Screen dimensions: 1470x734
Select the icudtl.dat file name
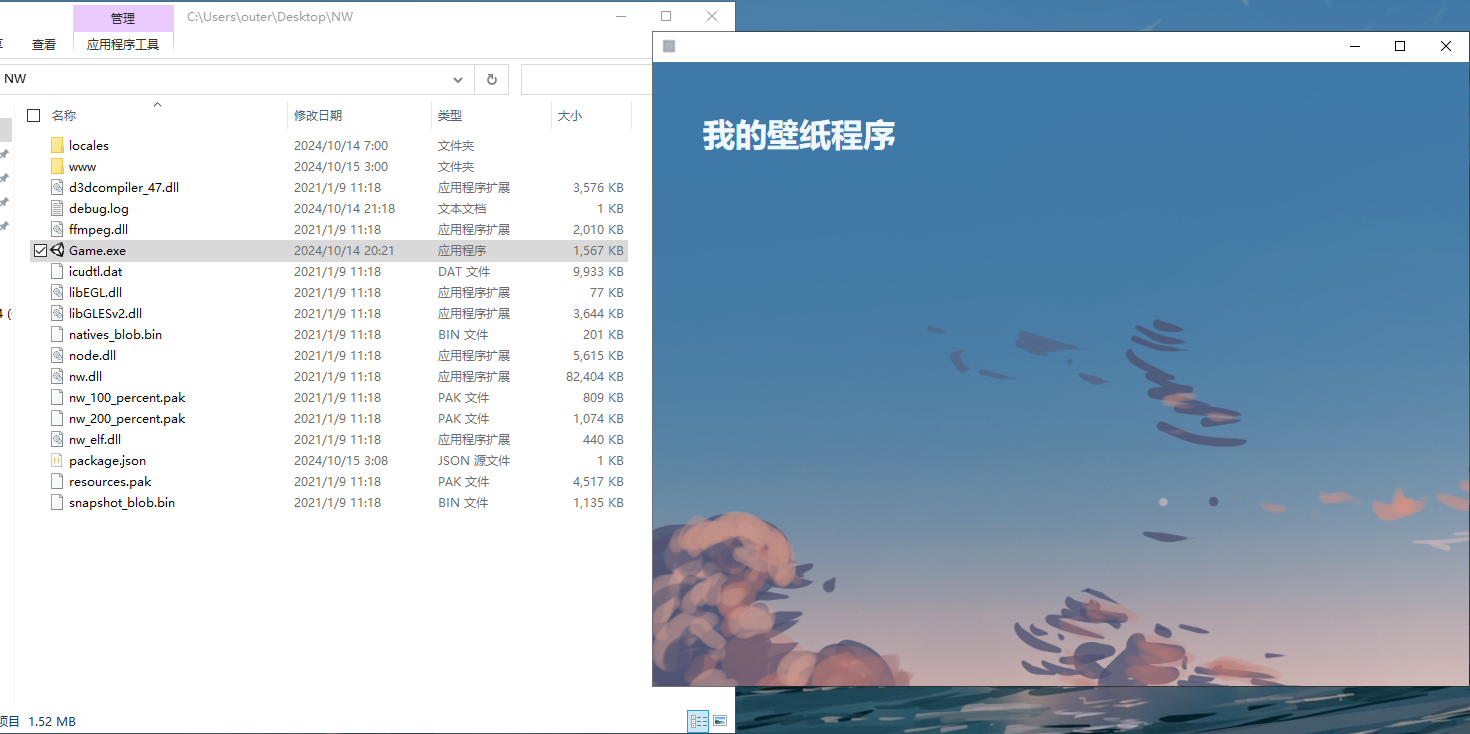pos(95,272)
